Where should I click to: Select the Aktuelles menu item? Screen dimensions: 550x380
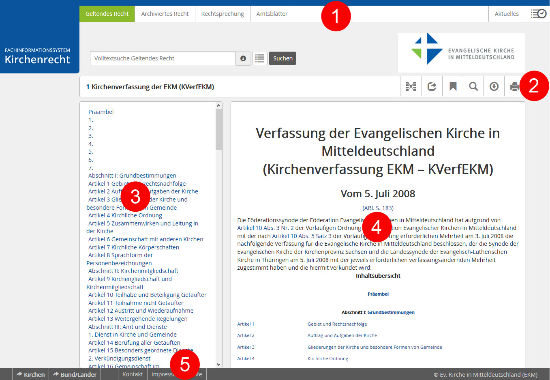pos(506,14)
